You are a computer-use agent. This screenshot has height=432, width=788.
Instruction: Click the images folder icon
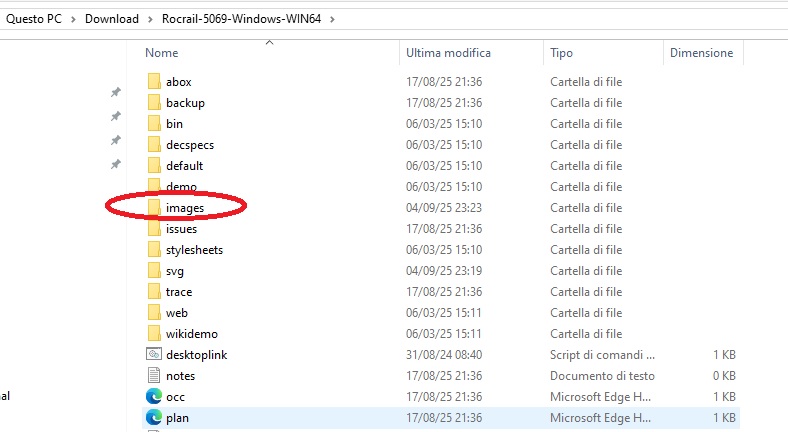(x=154, y=208)
